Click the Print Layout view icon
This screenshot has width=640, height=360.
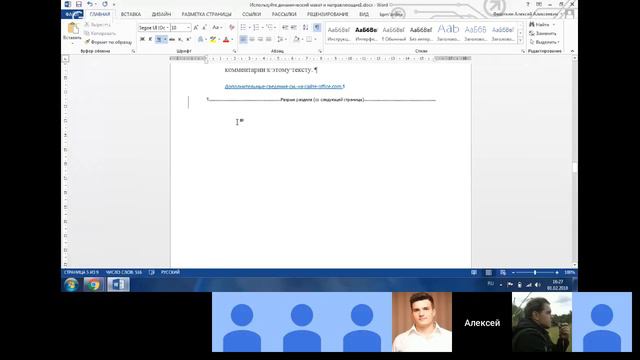coord(489,272)
